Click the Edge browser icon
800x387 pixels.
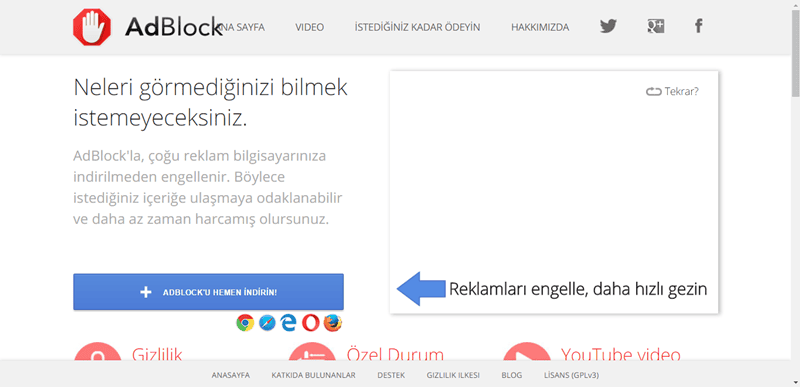pyautogui.click(x=289, y=323)
